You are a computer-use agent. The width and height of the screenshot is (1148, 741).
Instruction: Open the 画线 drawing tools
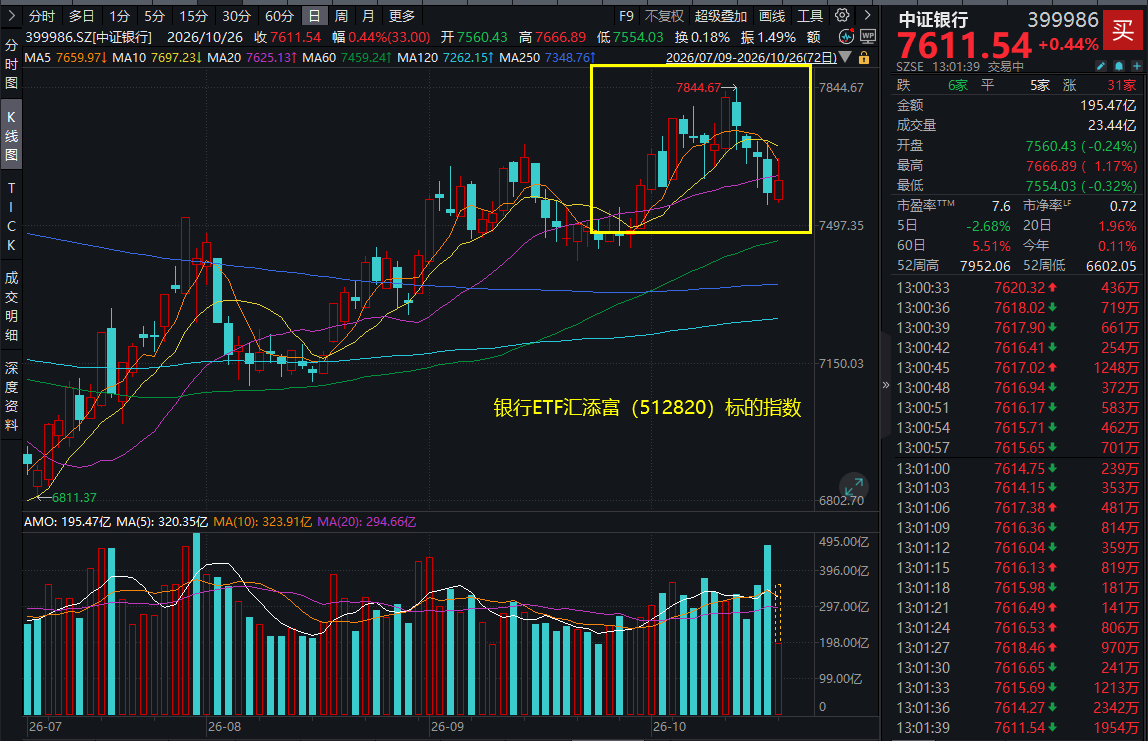772,16
